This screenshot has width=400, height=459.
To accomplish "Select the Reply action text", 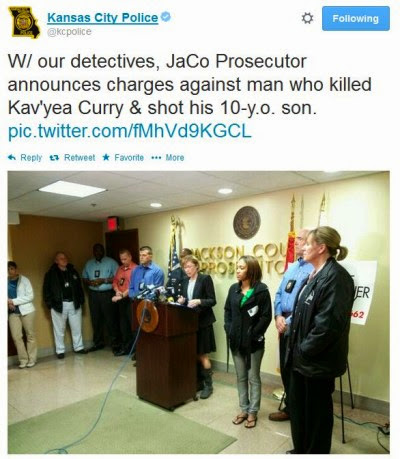I will 31,157.
